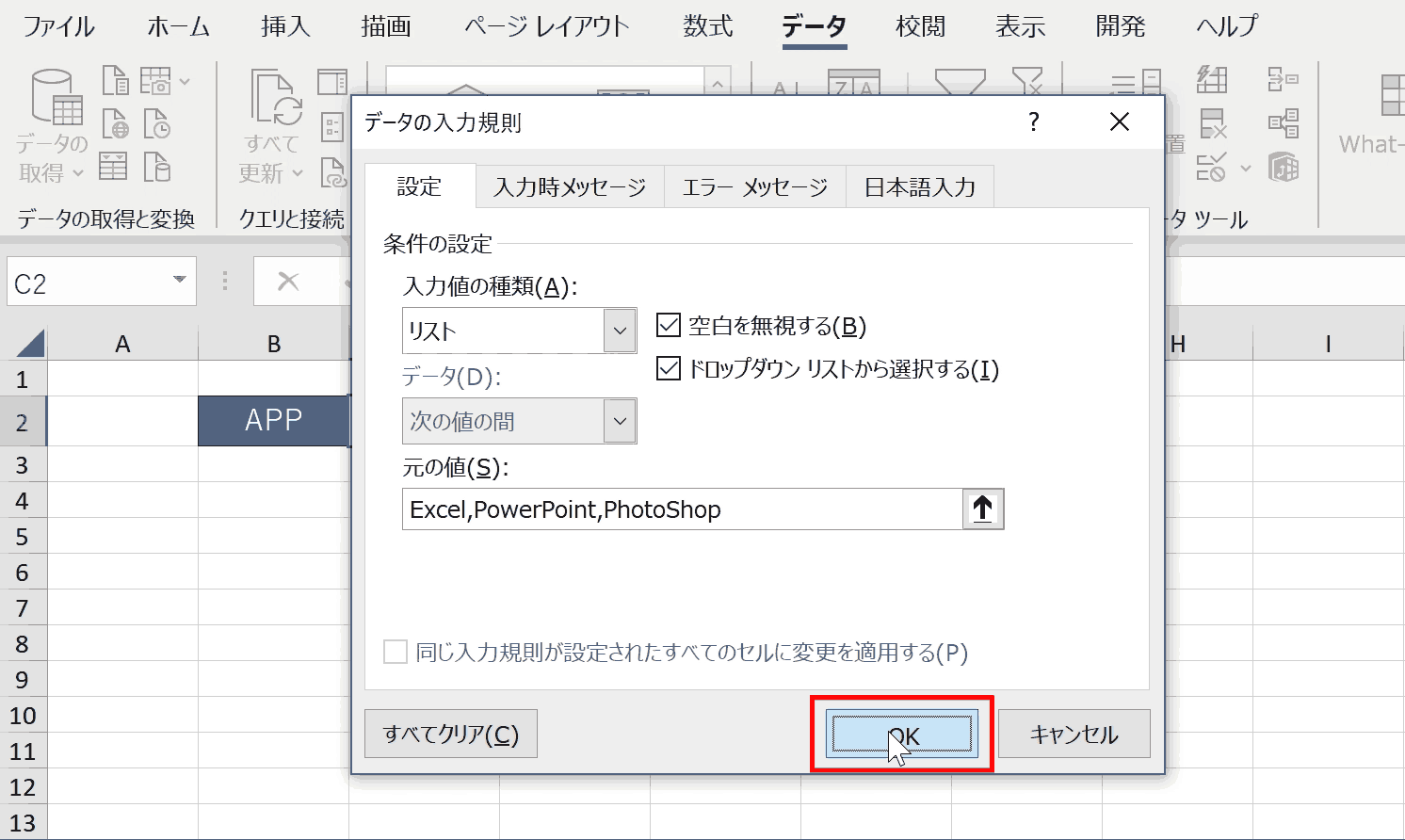Viewport: 1405px width, 840px height.
Task: Switch to the 日本語入力 dialog tab
Action: click(x=920, y=187)
